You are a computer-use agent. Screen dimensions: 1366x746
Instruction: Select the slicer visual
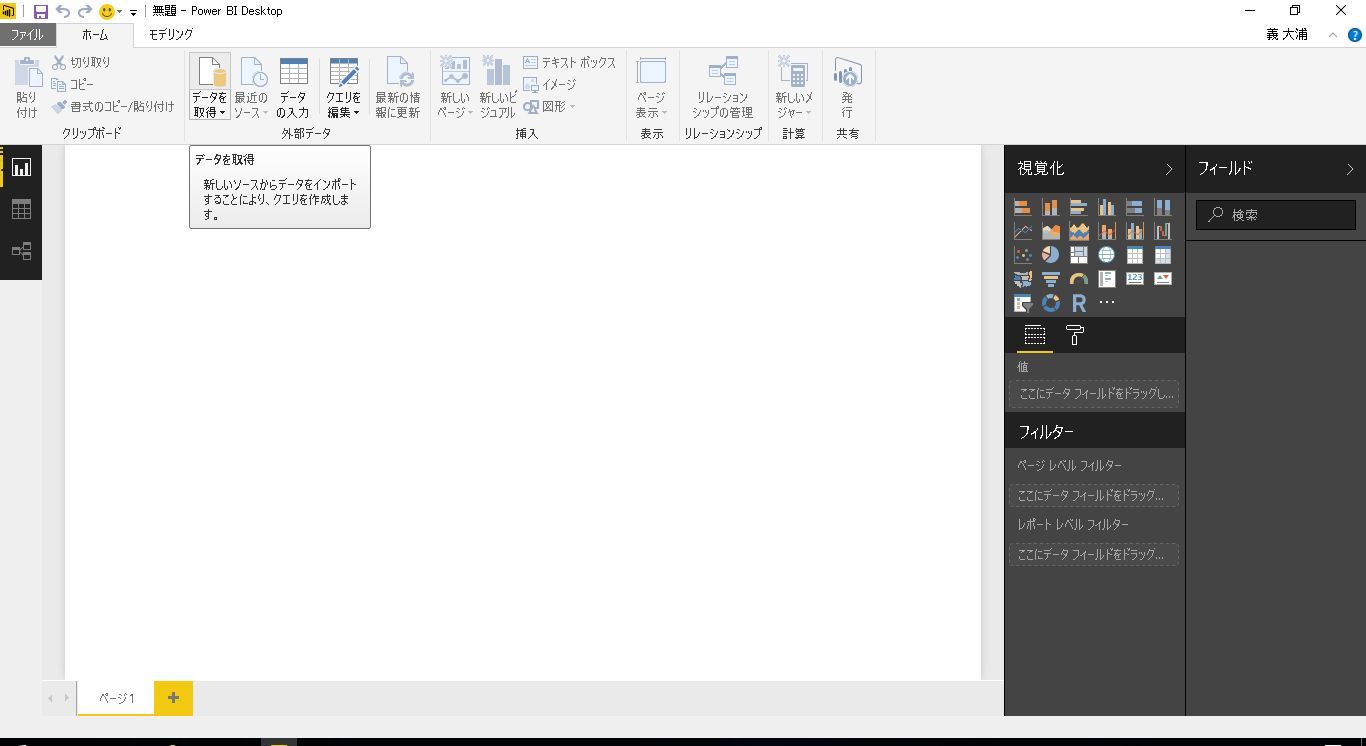click(1022, 303)
